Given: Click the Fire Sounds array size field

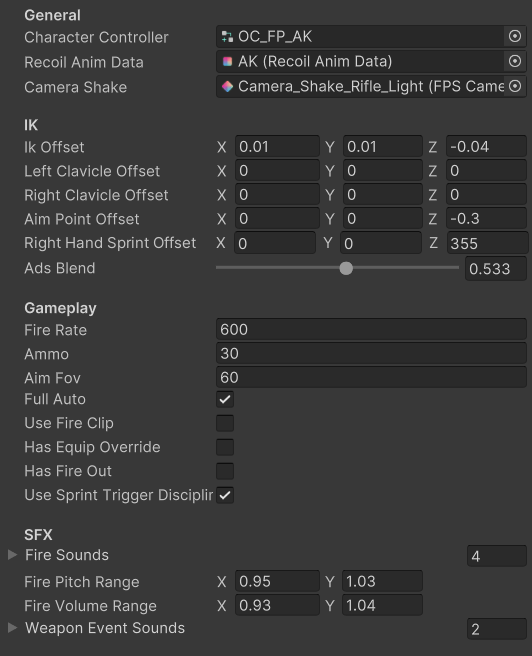Looking at the screenshot, I should (496, 556).
